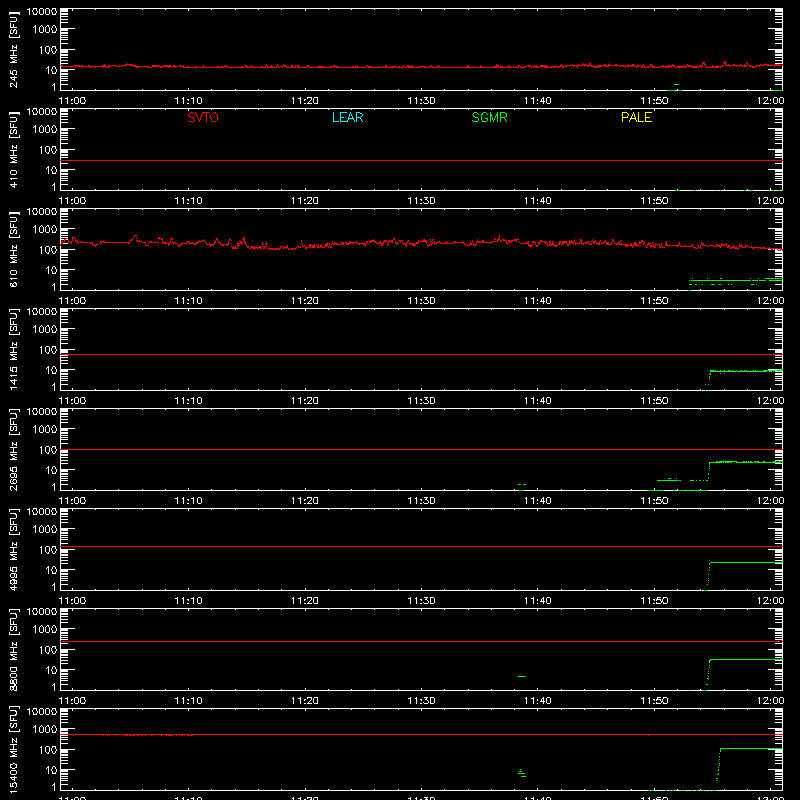Click the cyan LEAR legend label
The height and width of the screenshot is (800, 800).
click(x=347, y=117)
